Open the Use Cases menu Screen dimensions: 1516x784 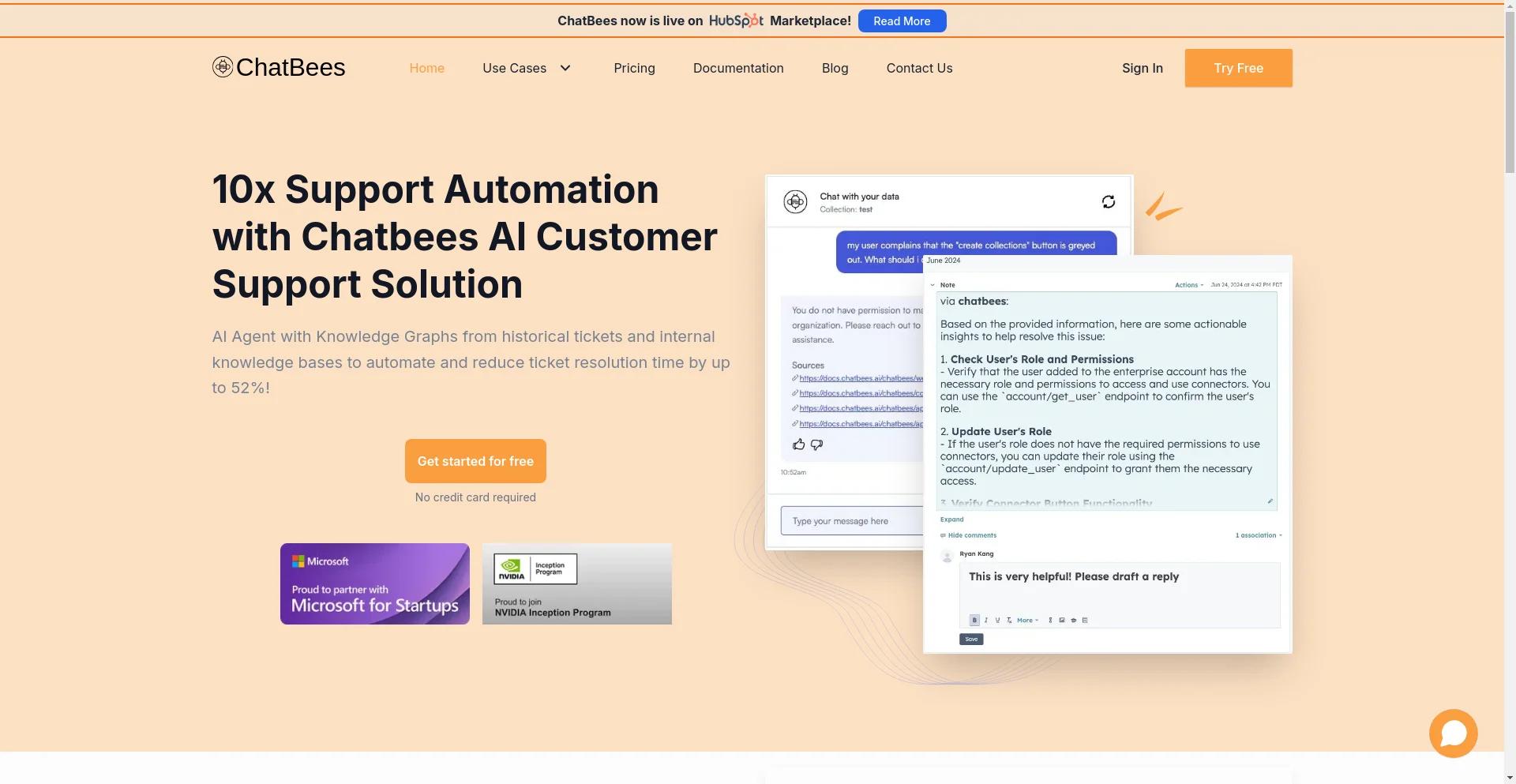point(515,68)
